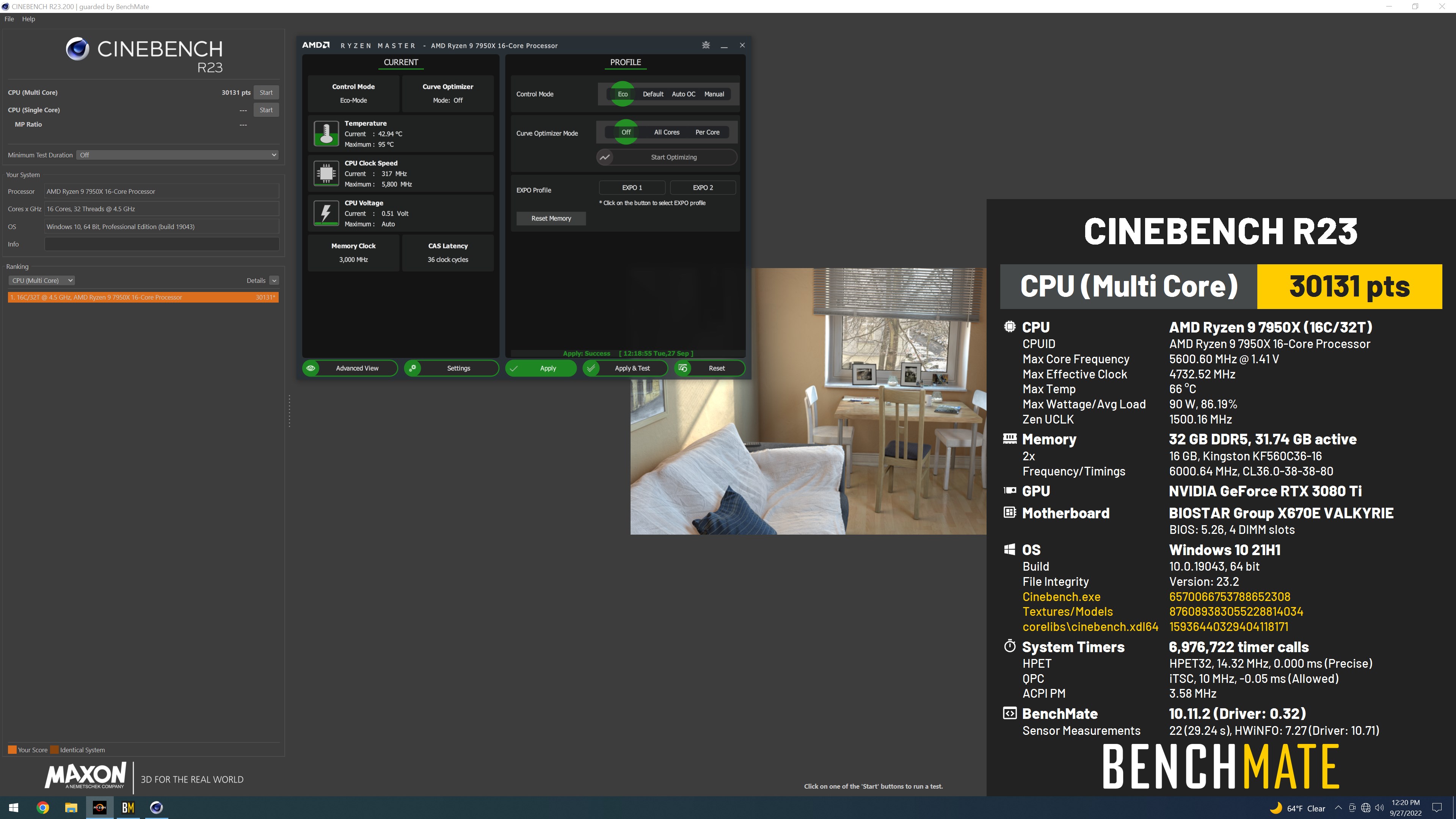Switch to Ryzen Master taskbar icon
This screenshot has height=819, width=1456.
(99, 808)
